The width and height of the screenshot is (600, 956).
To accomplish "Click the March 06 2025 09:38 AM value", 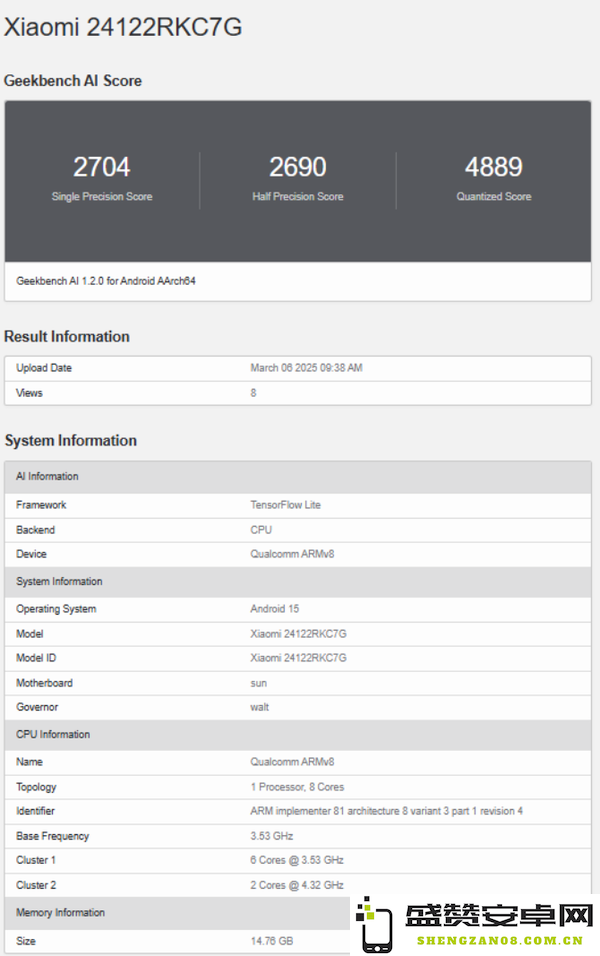I will click(306, 368).
